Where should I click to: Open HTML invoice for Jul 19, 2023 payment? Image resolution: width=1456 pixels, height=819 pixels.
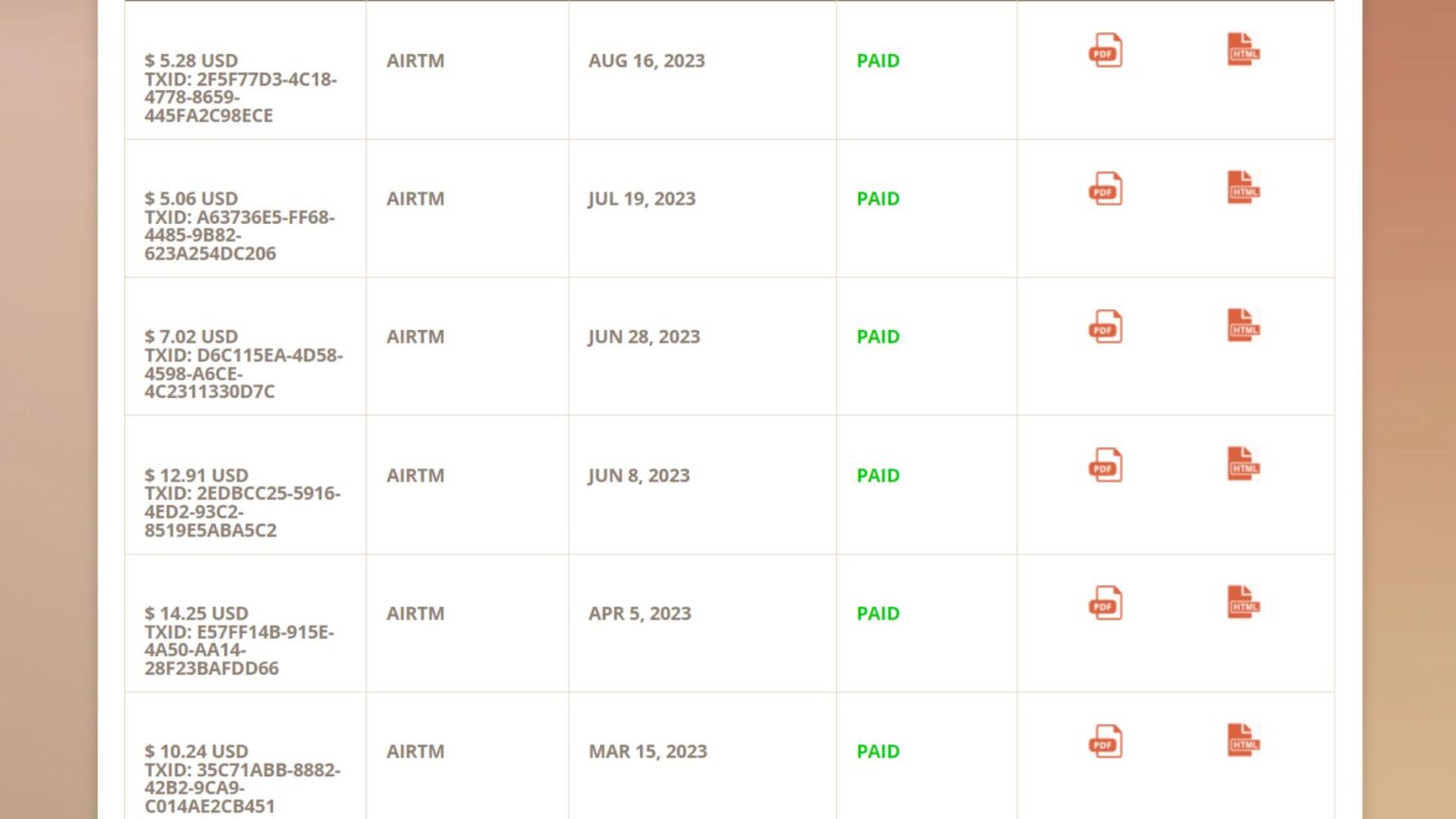click(1243, 188)
